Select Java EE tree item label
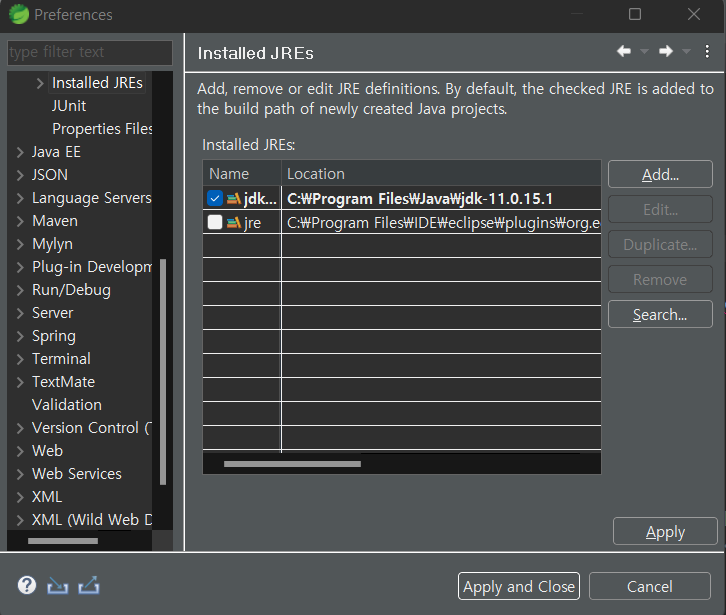This screenshot has height=615, width=726. pyautogui.click(x=56, y=152)
